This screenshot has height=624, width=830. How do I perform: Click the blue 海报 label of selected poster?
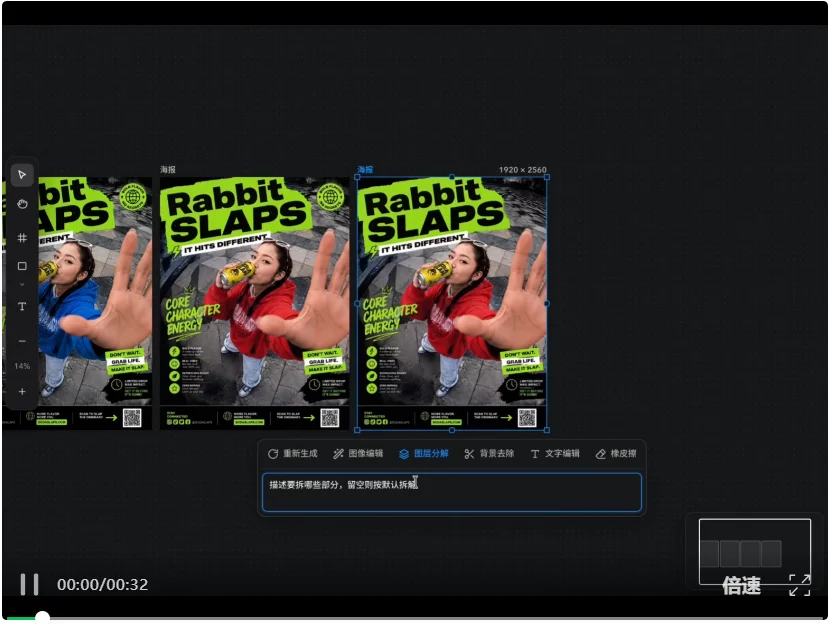[x=365, y=169]
